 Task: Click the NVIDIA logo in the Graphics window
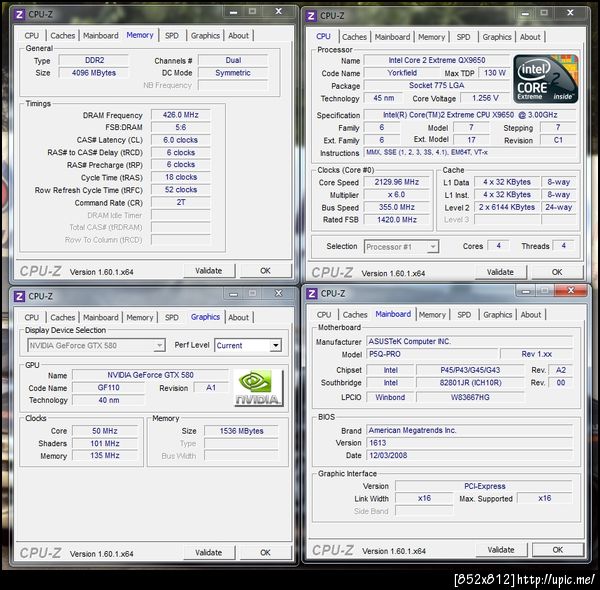click(258, 388)
